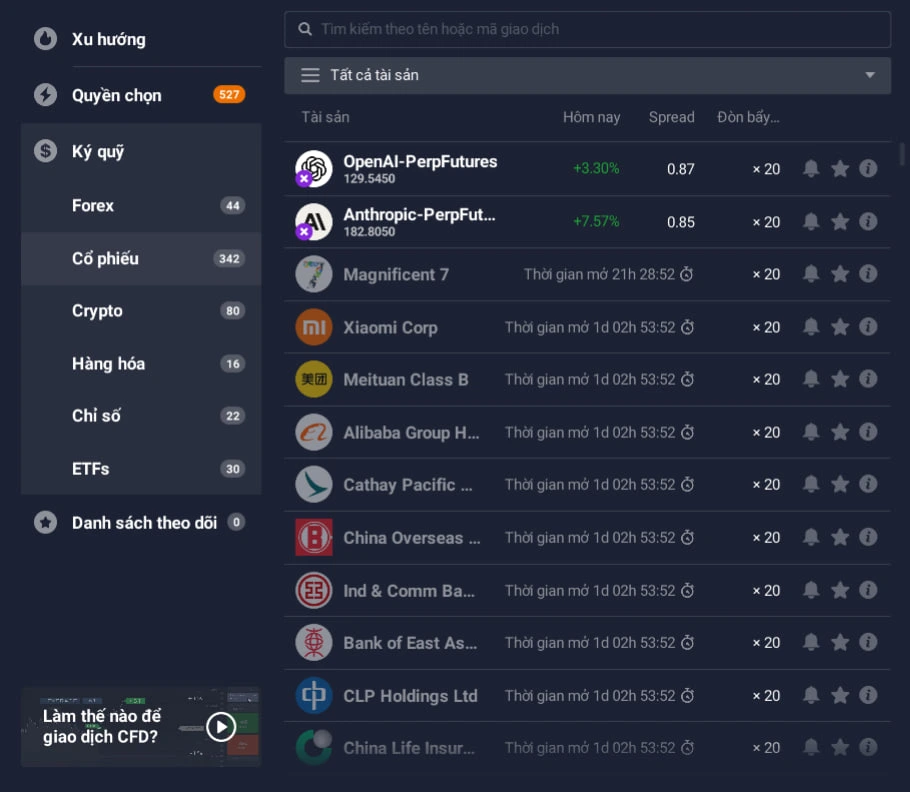Toggle favorite star for OpenAI-PerpFutures

(x=840, y=169)
